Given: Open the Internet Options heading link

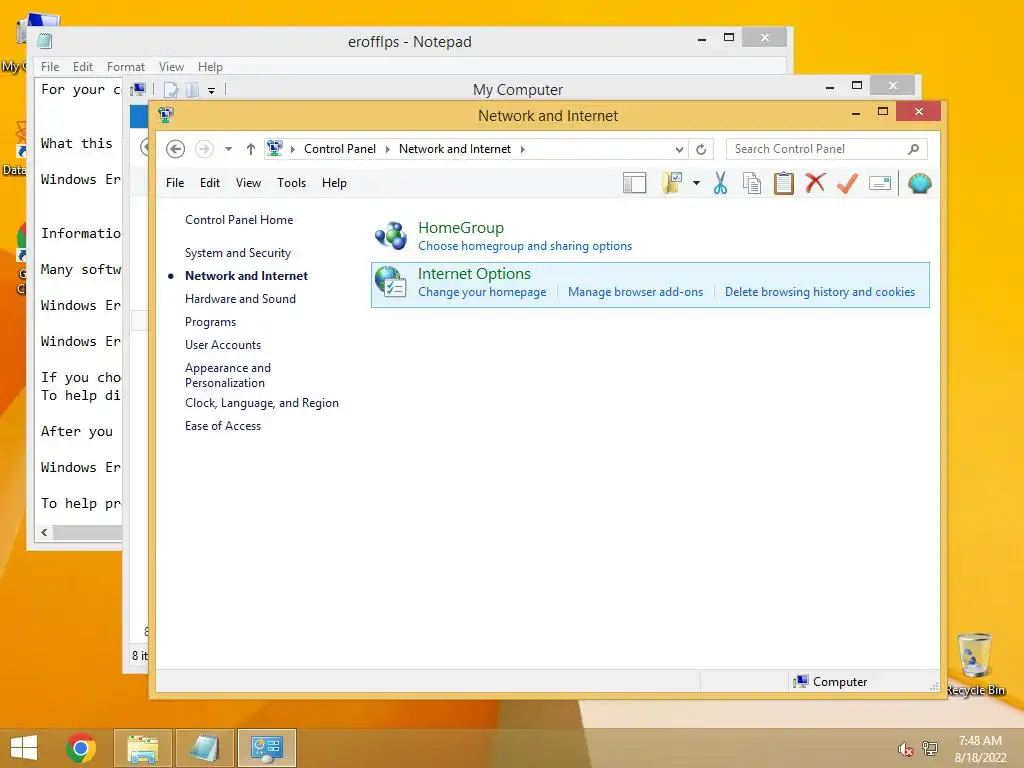Looking at the screenshot, I should tap(474, 274).
